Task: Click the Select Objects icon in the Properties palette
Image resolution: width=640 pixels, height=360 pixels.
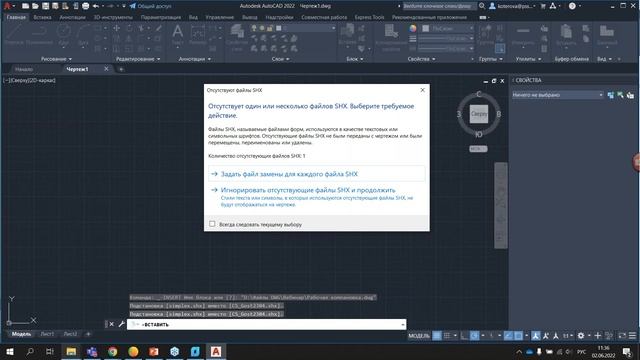Action: click(x=620, y=95)
